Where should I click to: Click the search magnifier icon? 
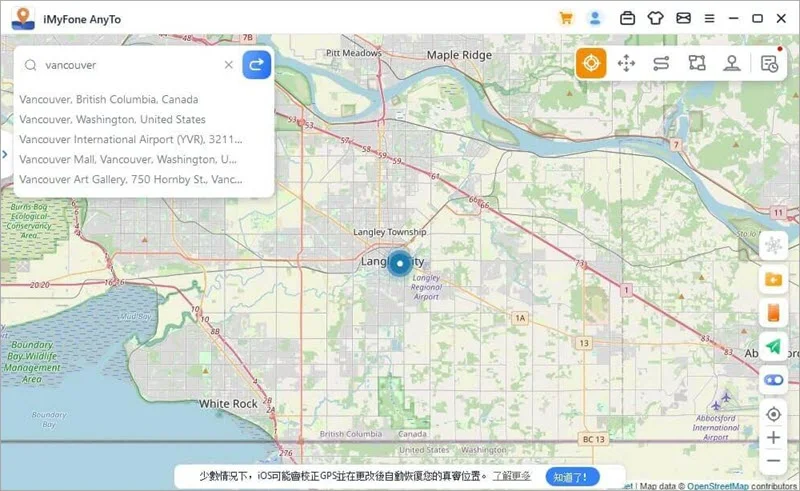(31, 65)
